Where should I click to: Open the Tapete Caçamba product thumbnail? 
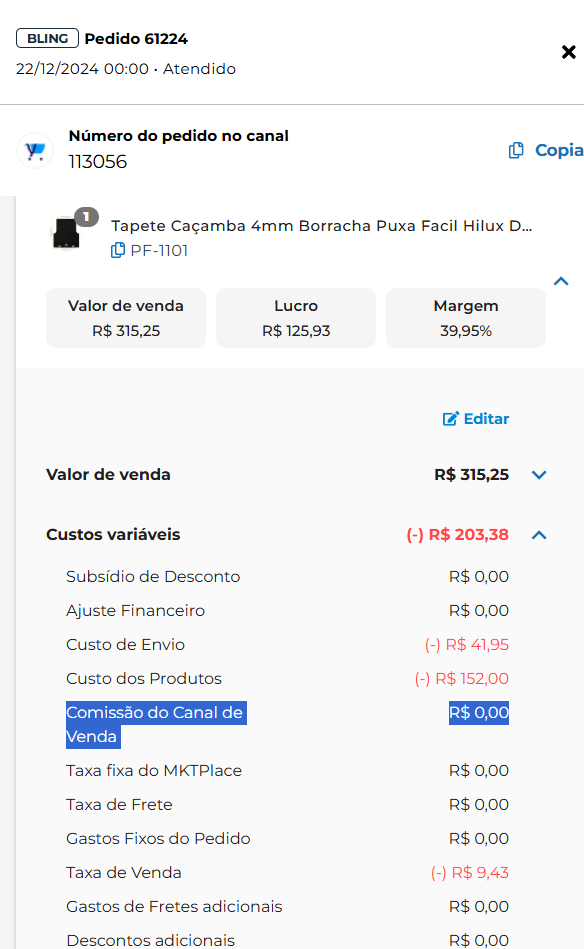pos(66,233)
